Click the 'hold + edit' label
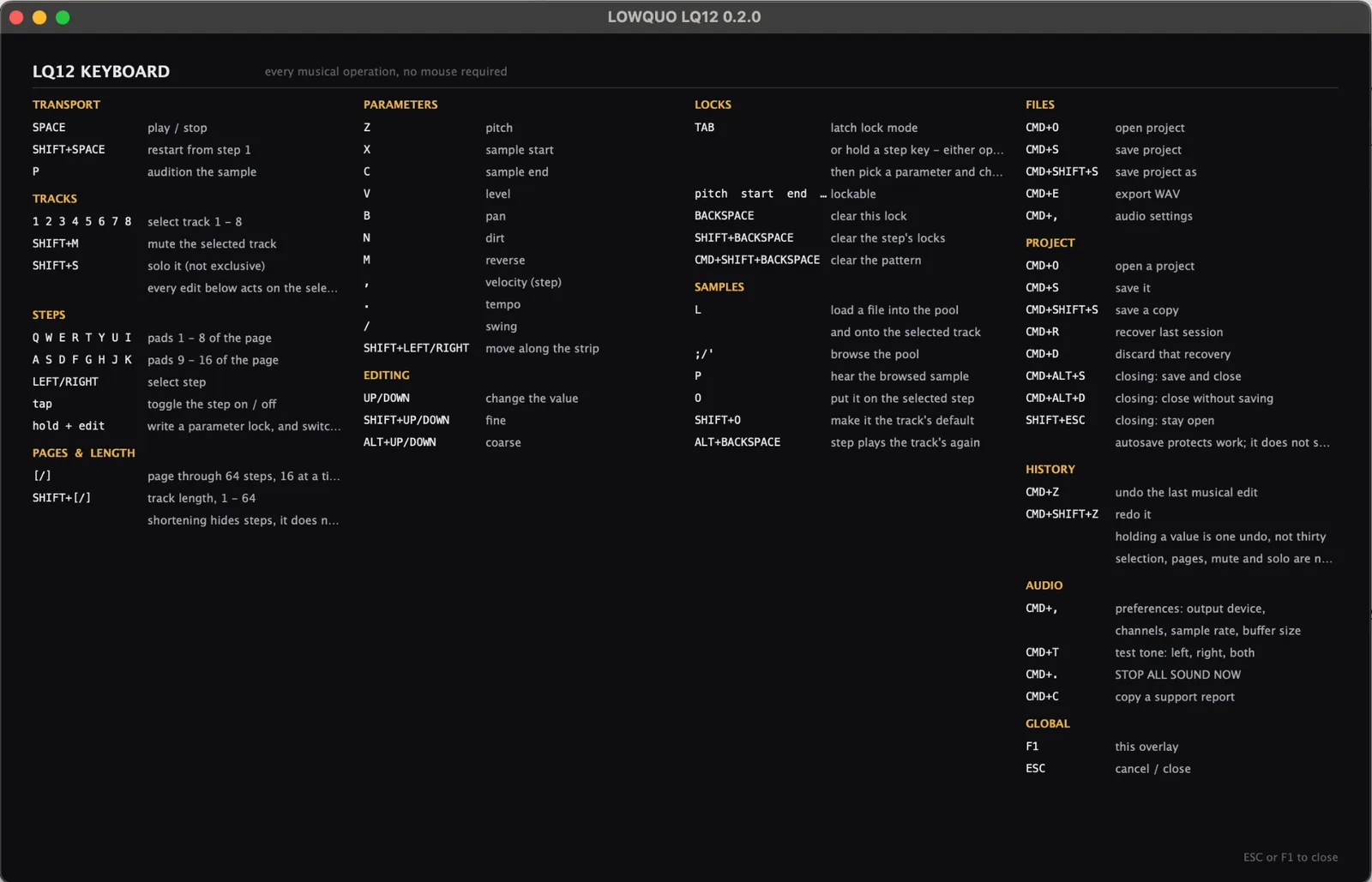1372x882 pixels. (69, 426)
